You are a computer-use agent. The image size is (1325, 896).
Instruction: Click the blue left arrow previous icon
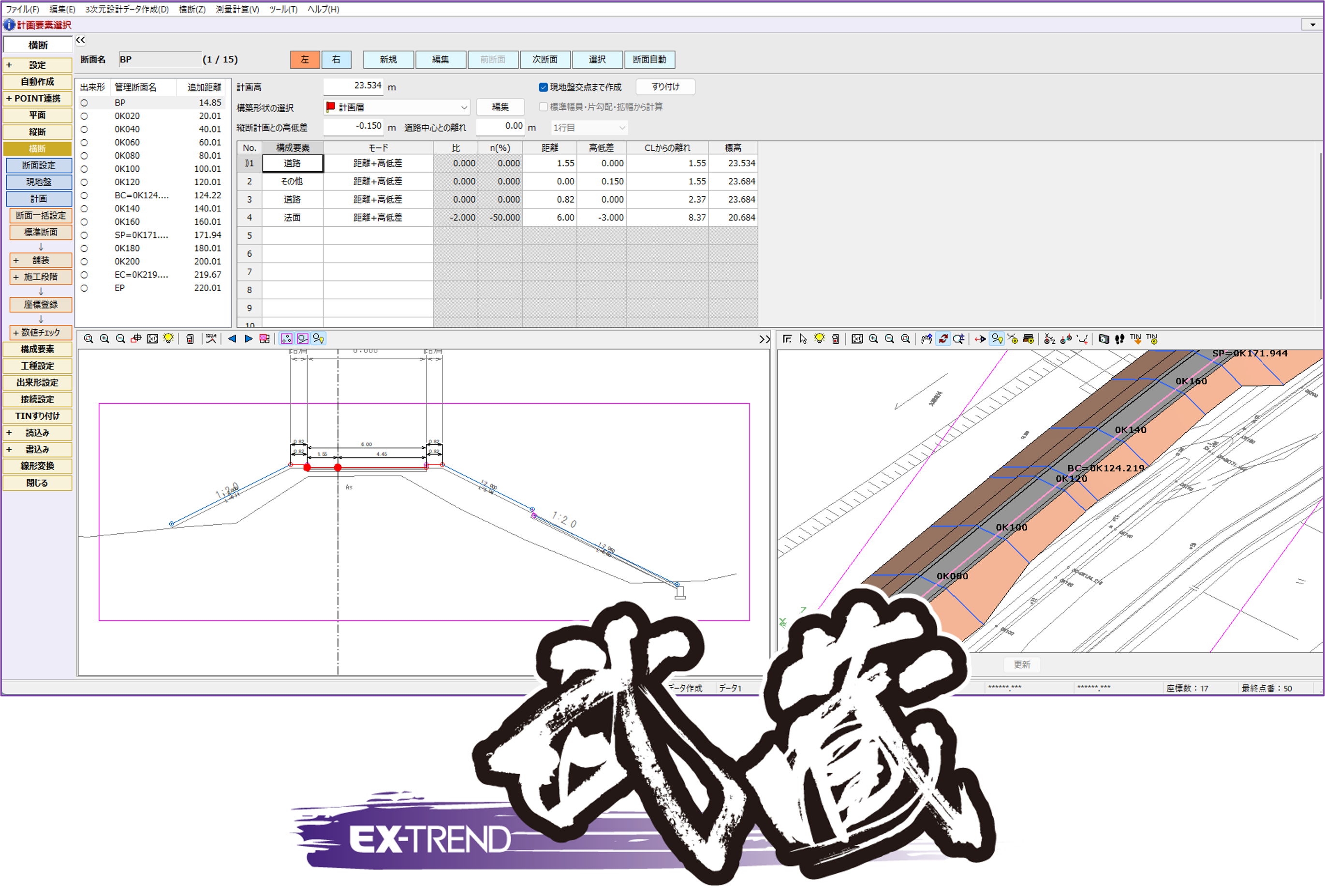232,338
